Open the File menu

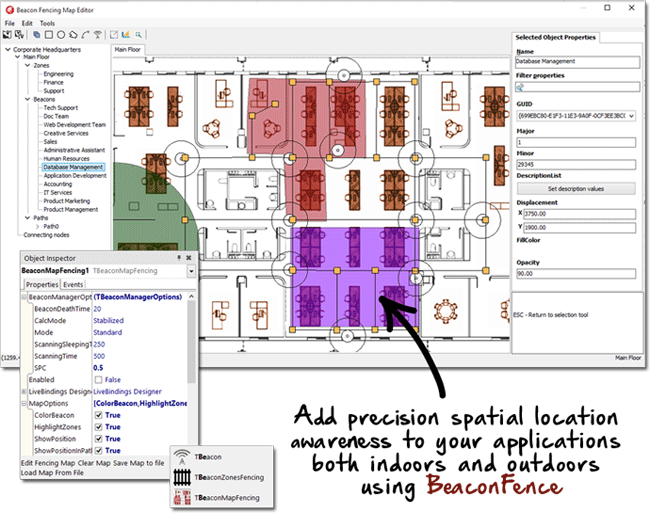10,23
